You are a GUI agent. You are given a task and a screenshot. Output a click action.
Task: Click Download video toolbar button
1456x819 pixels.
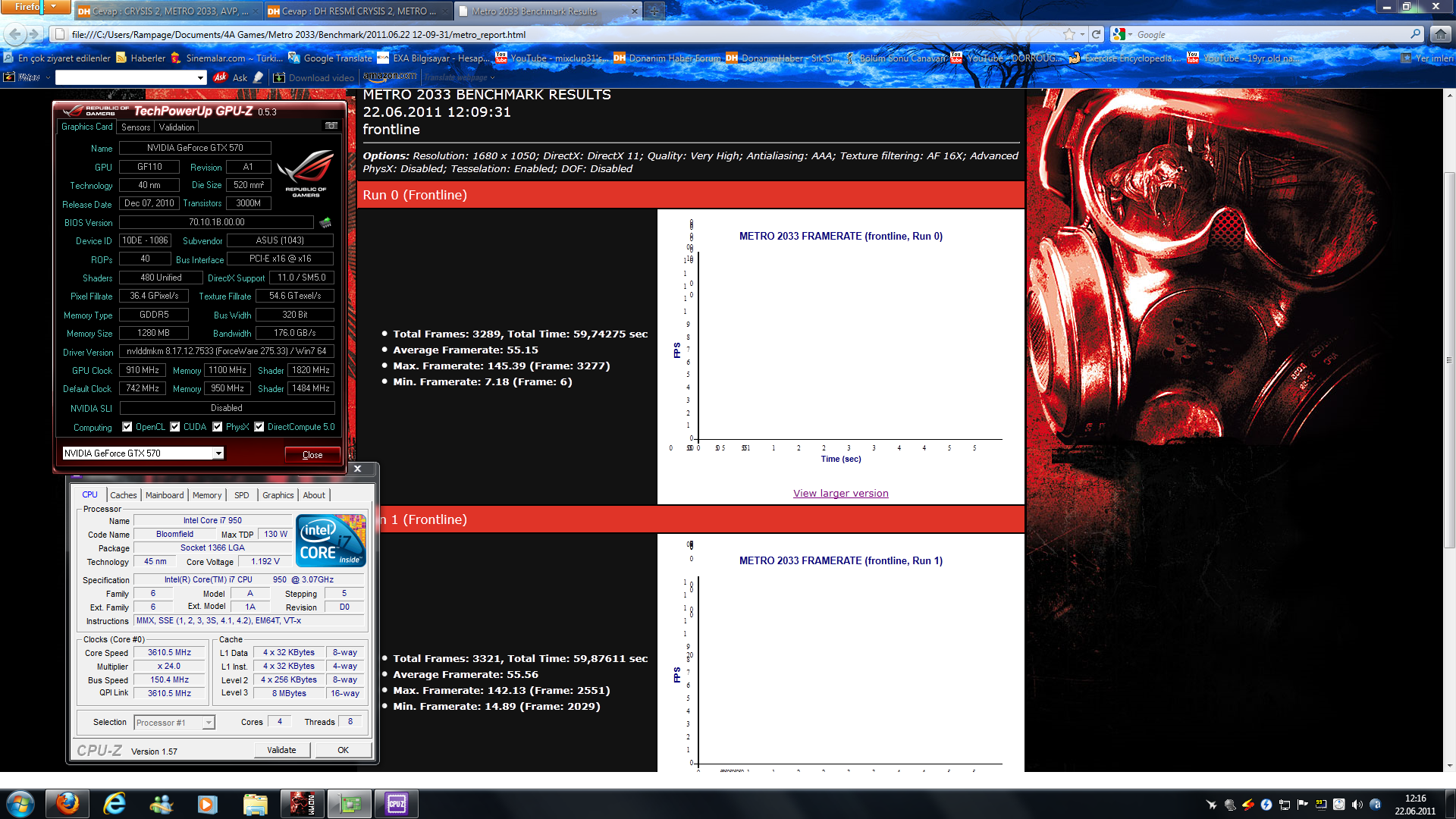313,77
